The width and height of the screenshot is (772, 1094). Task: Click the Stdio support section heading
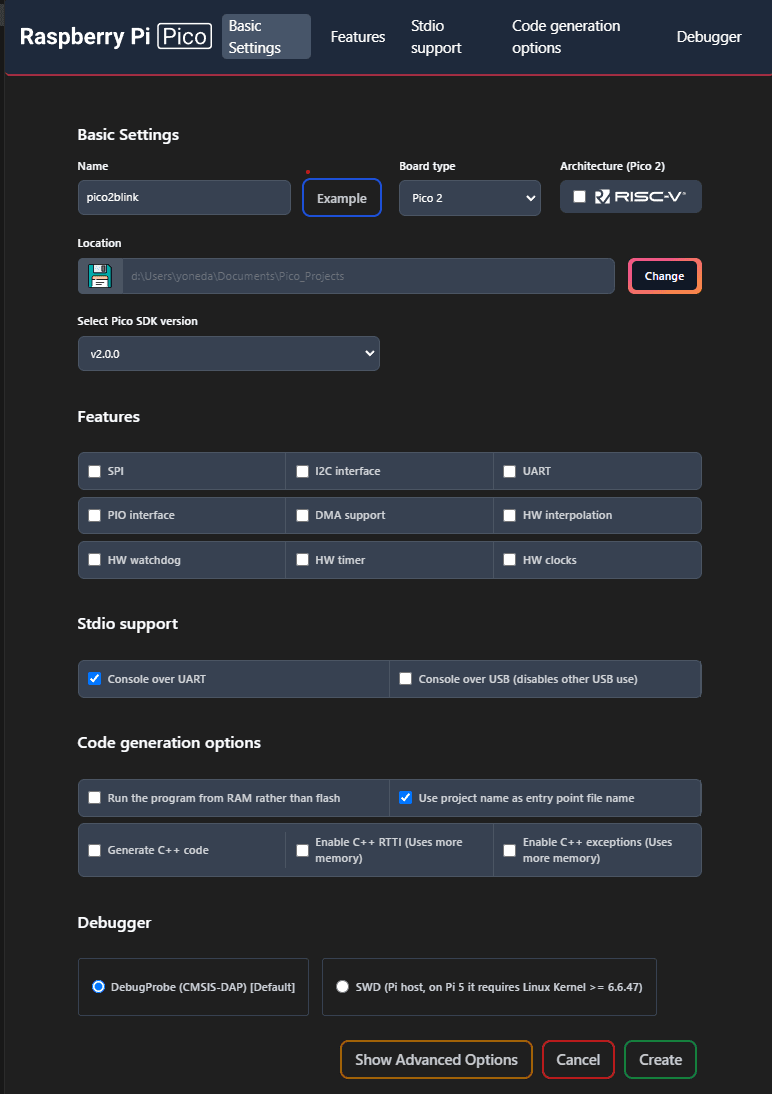tap(128, 624)
